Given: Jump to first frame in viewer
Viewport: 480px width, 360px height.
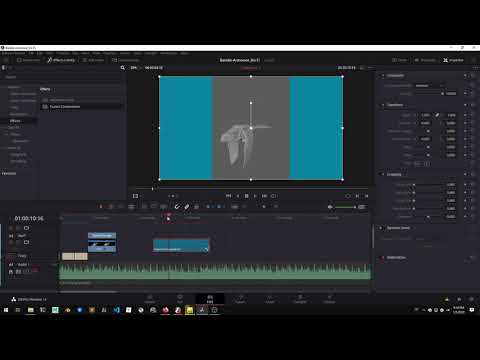Looking at the screenshot, I should (228, 196).
